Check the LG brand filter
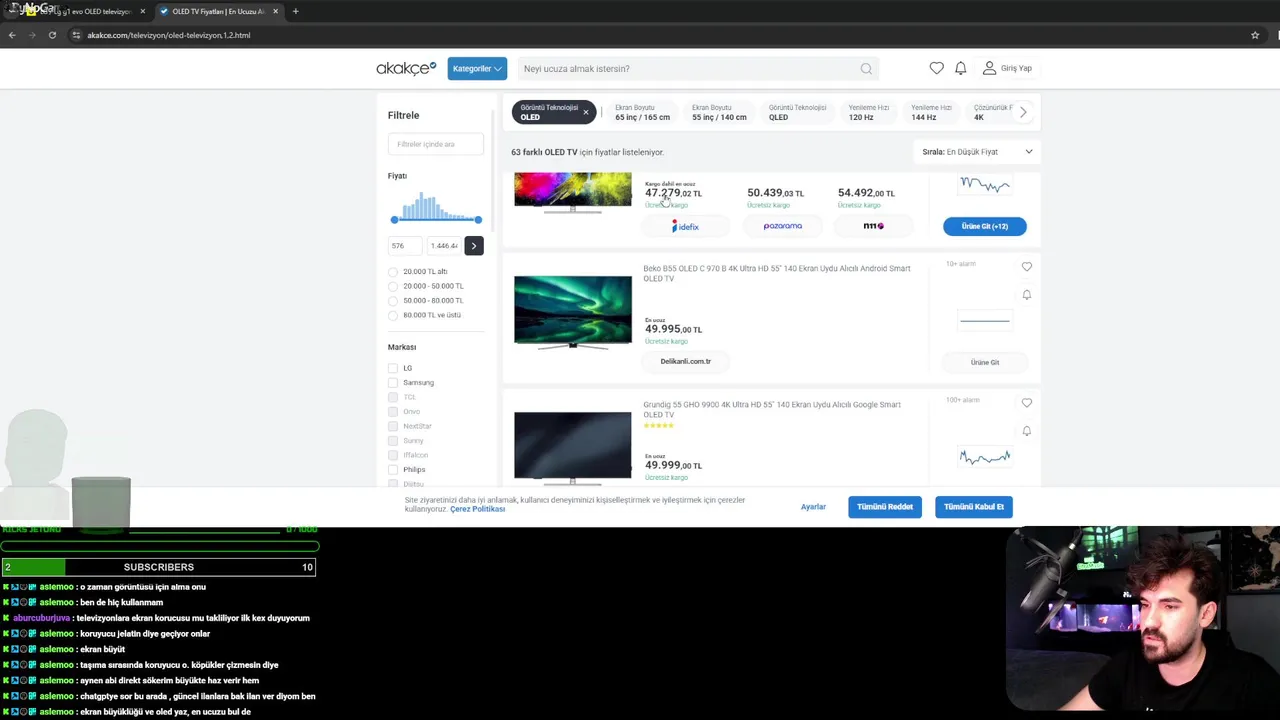1280x720 pixels. point(393,368)
